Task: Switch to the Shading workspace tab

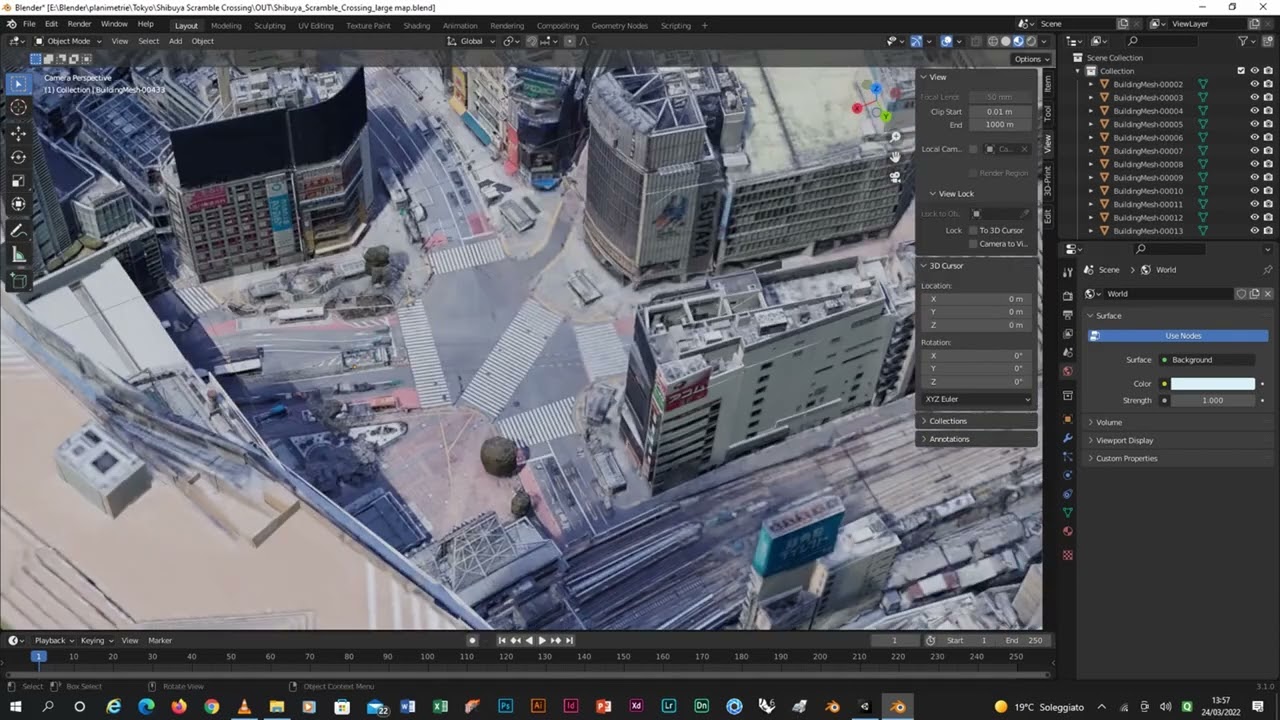Action: (x=416, y=25)
